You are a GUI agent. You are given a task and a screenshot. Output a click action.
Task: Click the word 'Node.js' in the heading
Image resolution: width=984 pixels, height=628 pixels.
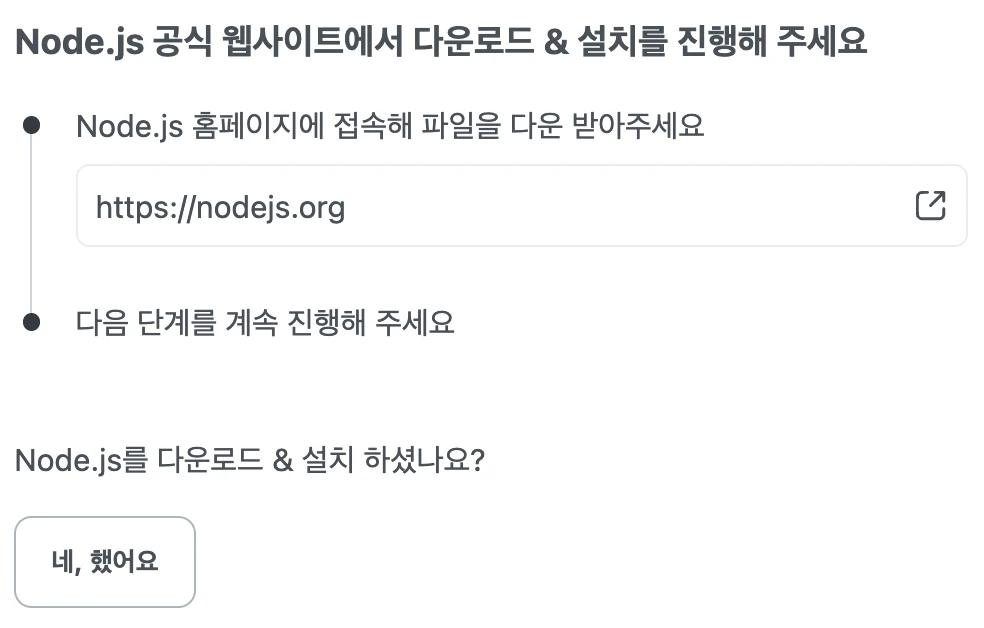(x=79, y=43)
